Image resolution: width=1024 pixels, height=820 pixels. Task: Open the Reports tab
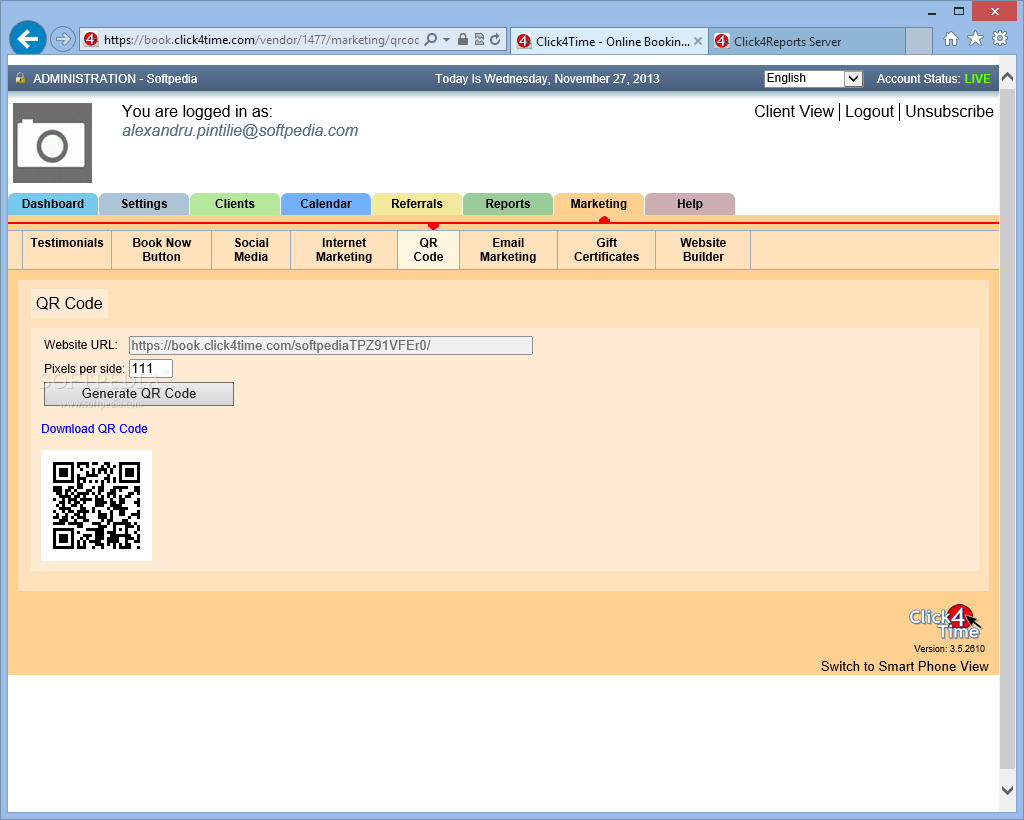point(507,204)
